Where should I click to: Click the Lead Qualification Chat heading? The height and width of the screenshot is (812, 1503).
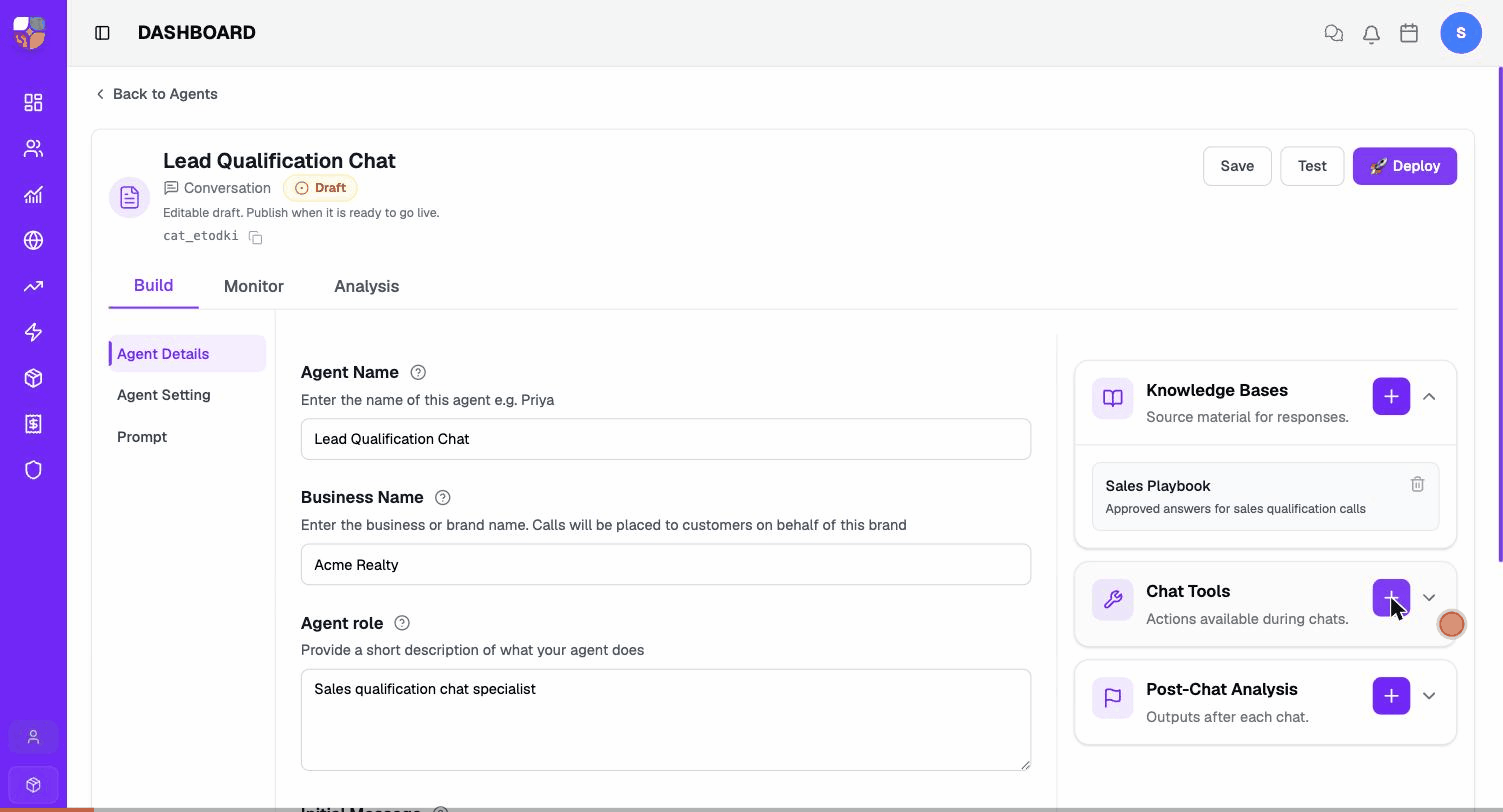click(279, 161)
